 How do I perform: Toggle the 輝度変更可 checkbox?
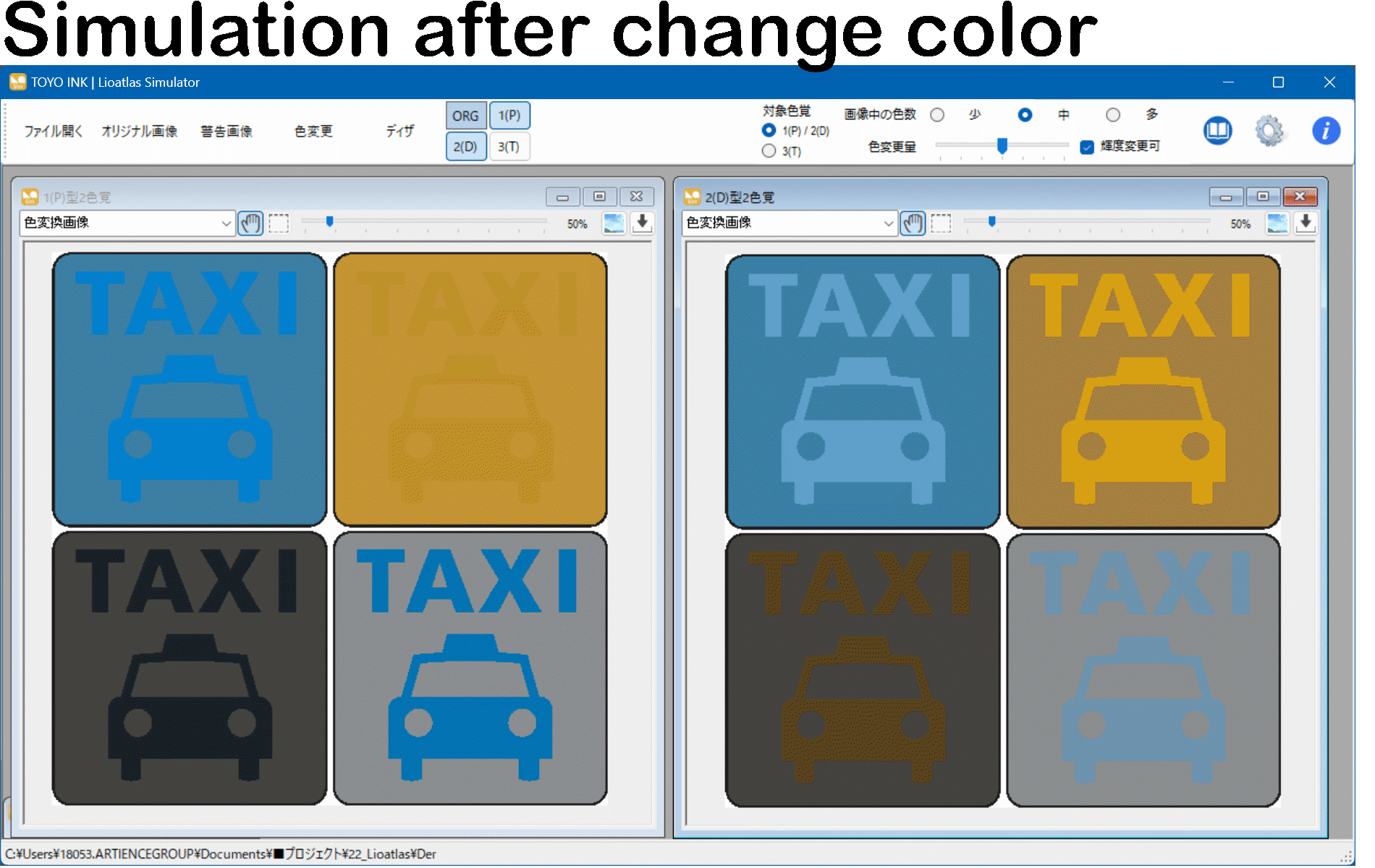[x=1086, y=147]
